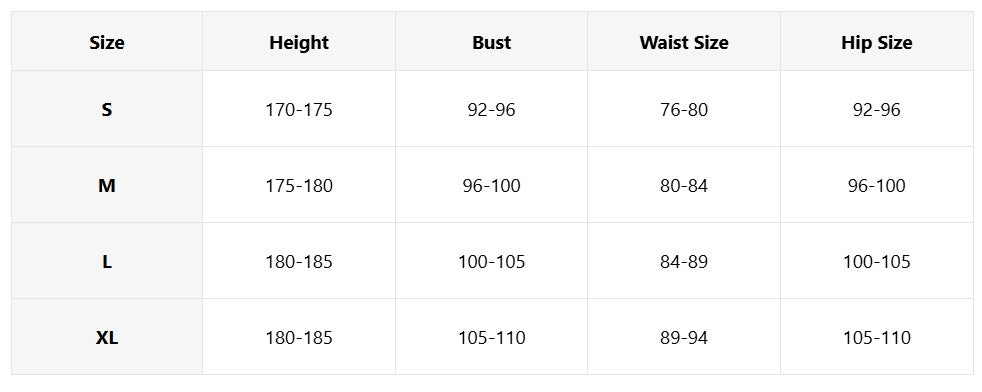Select the XL height cell 180-185
The image size is (982, 392).
(299, 338)
